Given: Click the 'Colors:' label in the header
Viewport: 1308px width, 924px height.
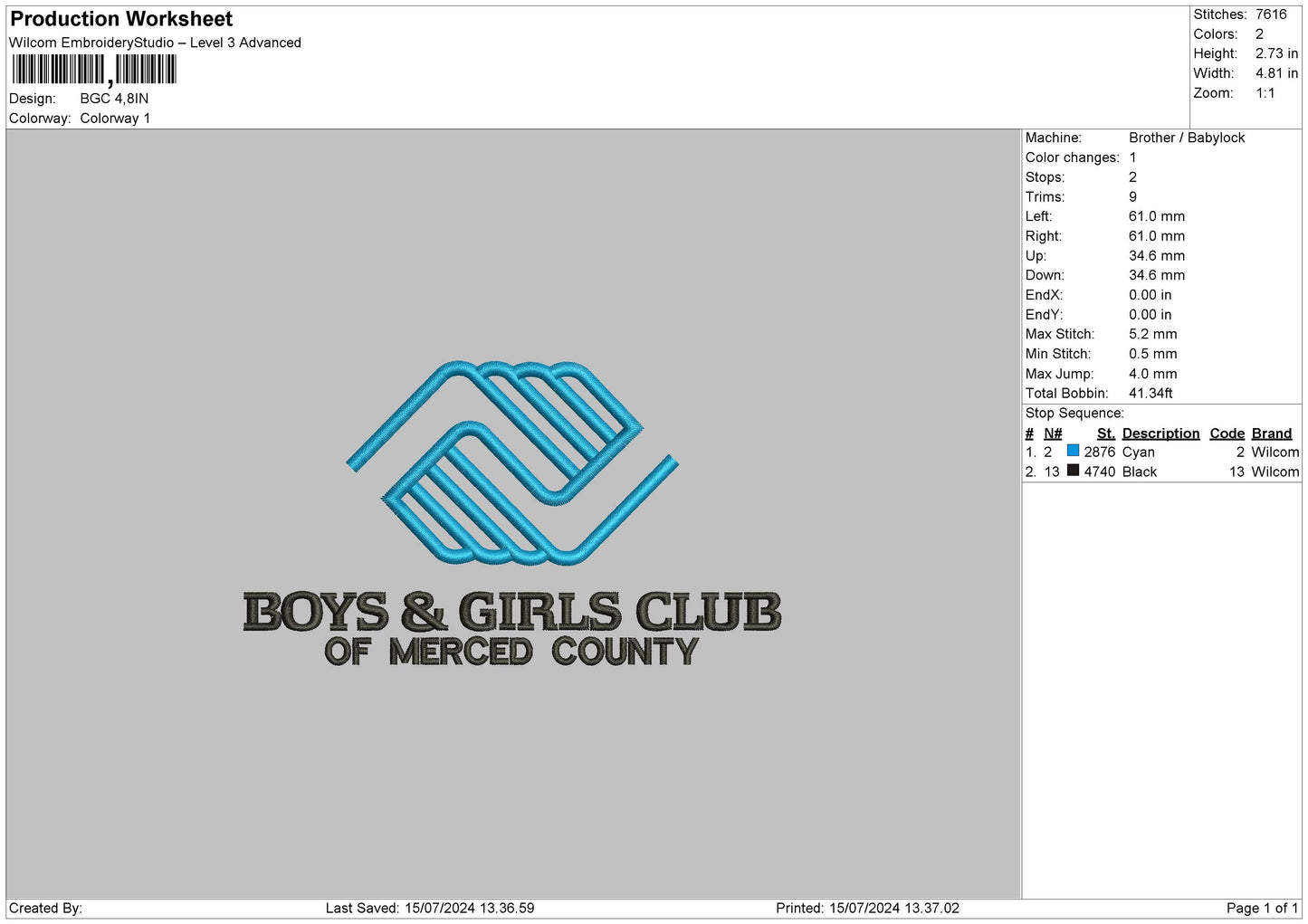Looking at the screenshot, I should (x=1215, y=34).
